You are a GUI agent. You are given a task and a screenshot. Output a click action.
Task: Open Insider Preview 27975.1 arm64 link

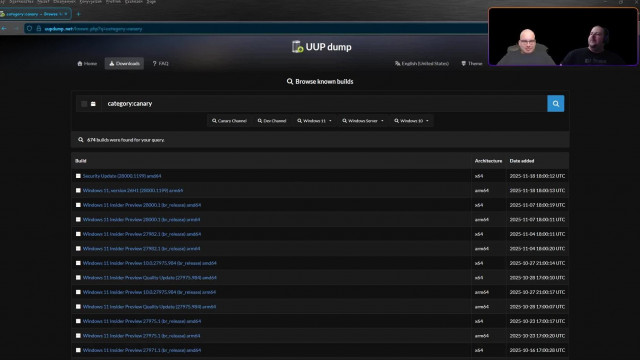pos(141,336)
